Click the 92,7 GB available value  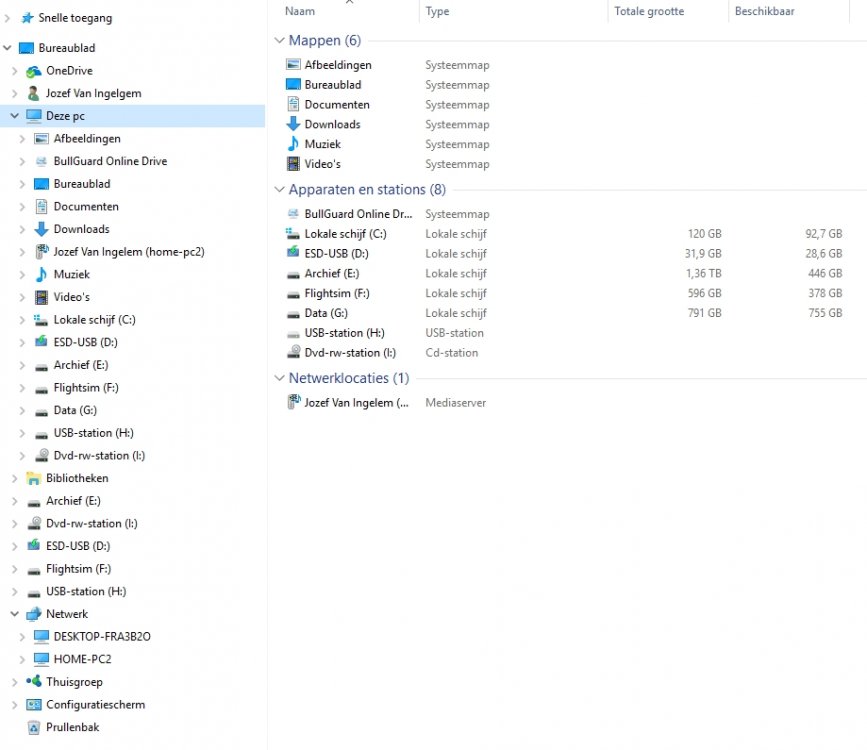(824, 233)
